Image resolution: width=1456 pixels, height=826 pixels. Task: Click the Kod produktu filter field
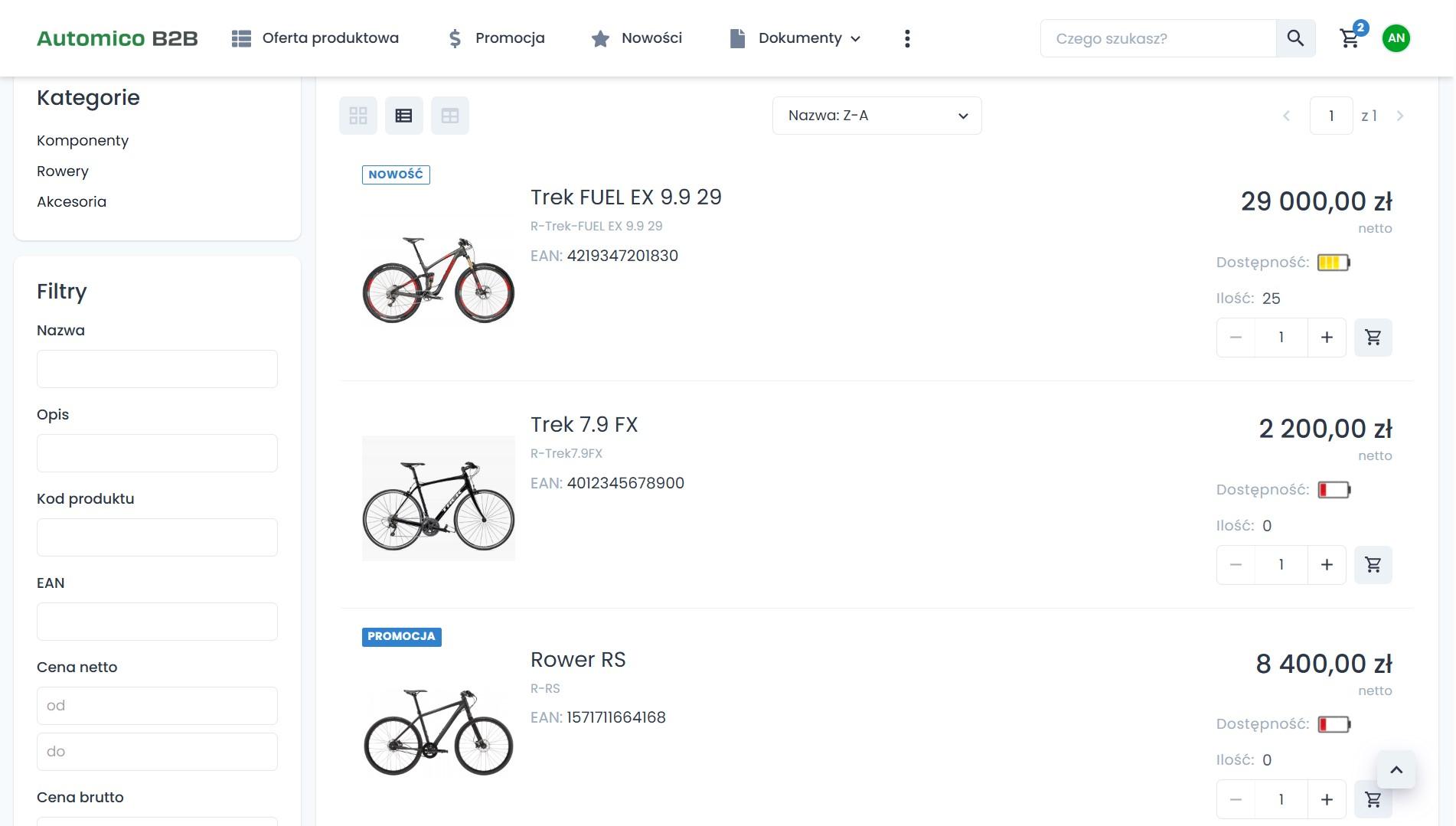(x=157, y=537)
